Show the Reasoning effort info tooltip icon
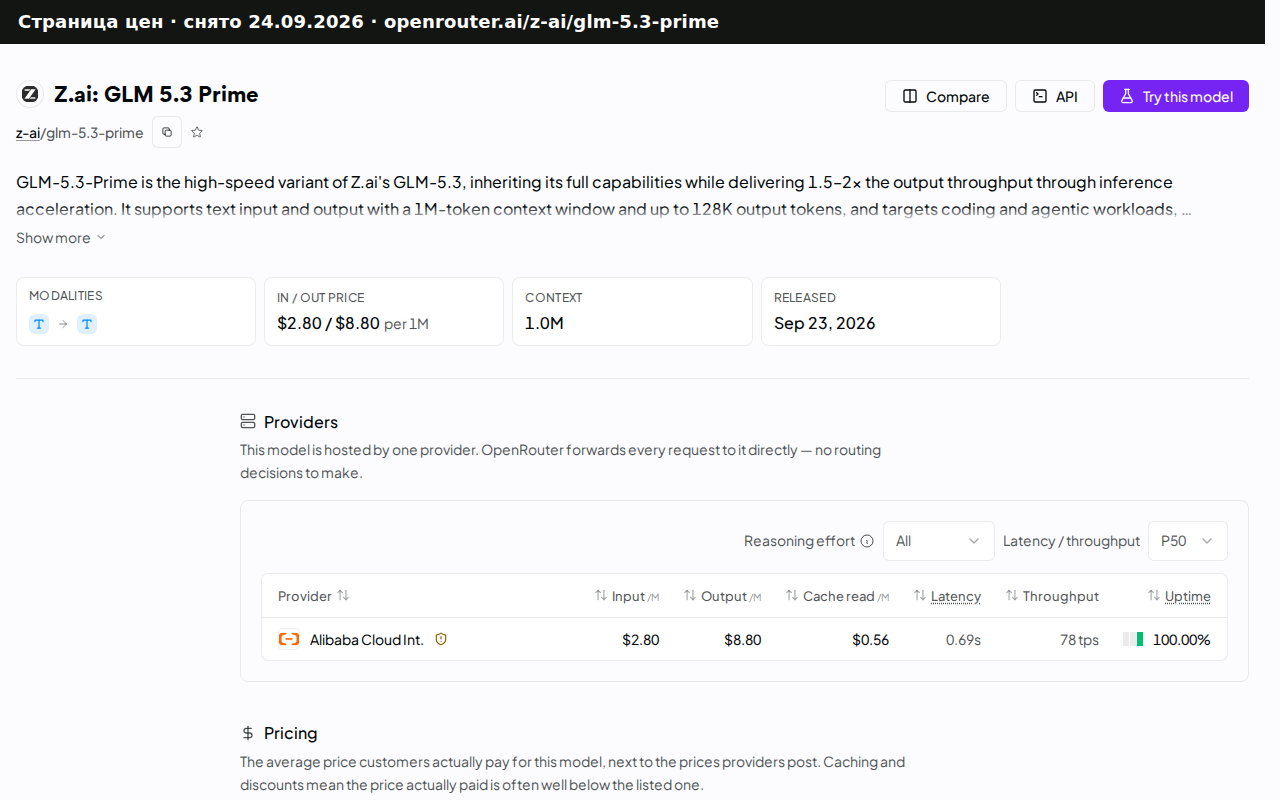This screenshot has height=800, width=1280. pos(867,541)
